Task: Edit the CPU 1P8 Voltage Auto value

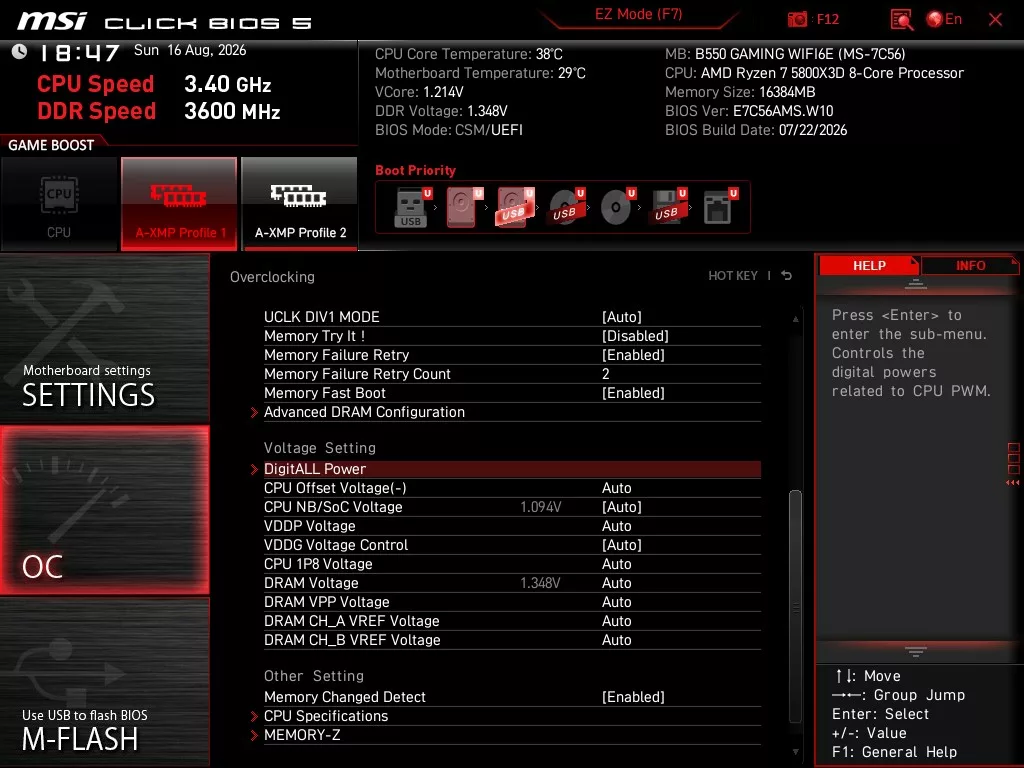Action: (616, 564)
